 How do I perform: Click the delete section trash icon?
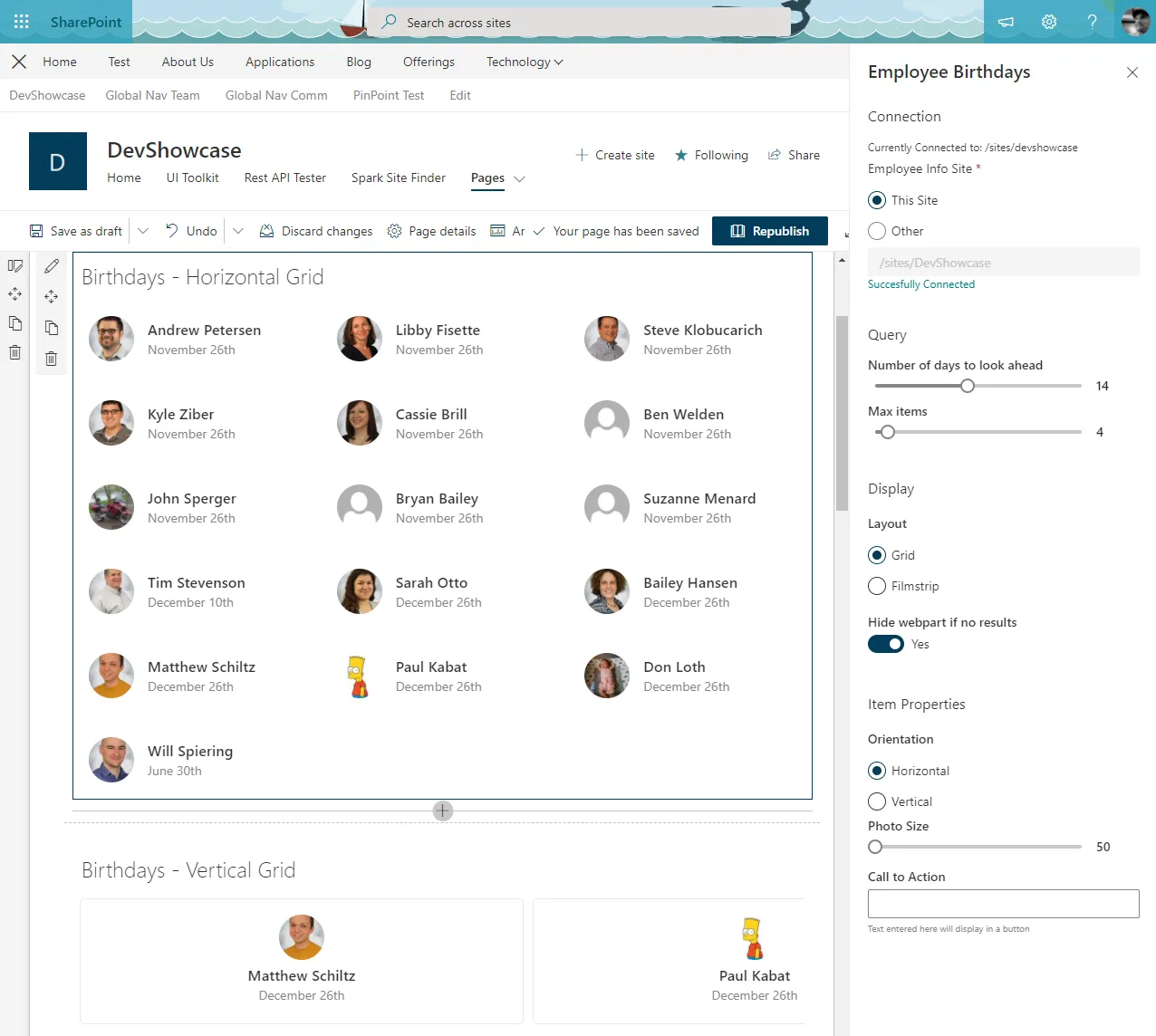pyautogui.click(x=15, y=352)
